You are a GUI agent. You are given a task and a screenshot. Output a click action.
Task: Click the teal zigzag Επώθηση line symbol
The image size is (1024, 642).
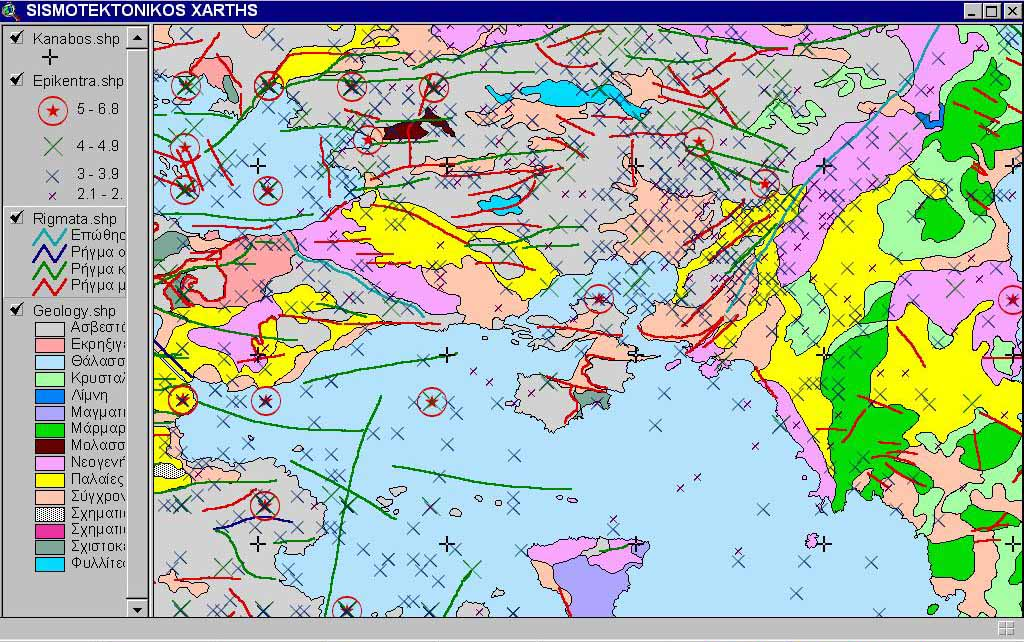50,236
